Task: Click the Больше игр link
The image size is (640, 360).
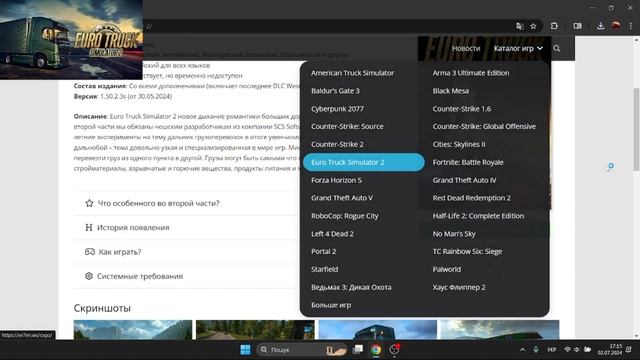Action: (x=331, y=305)
